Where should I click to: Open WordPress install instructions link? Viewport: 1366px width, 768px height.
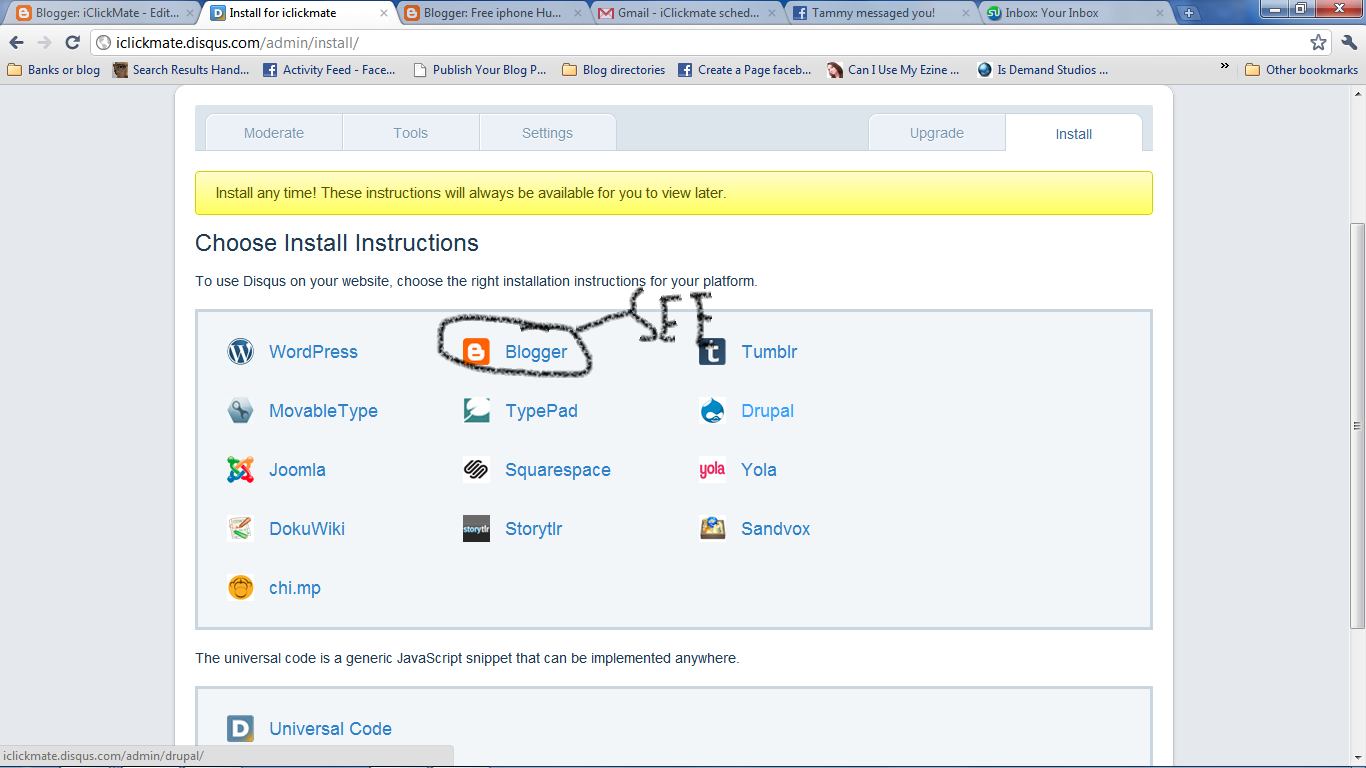[x=313, y=352]
